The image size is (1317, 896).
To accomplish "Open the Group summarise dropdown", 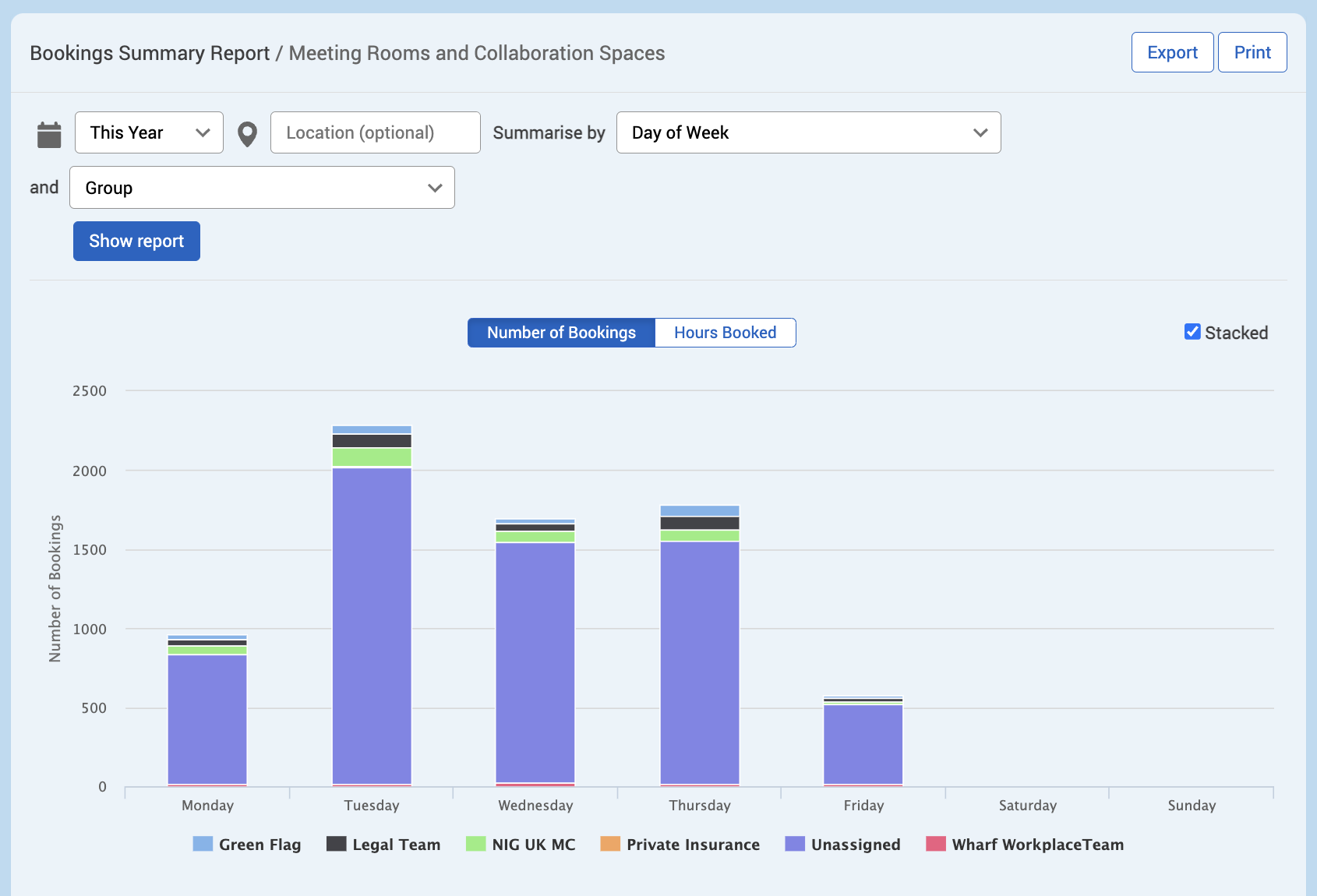I will click(262, 188).
